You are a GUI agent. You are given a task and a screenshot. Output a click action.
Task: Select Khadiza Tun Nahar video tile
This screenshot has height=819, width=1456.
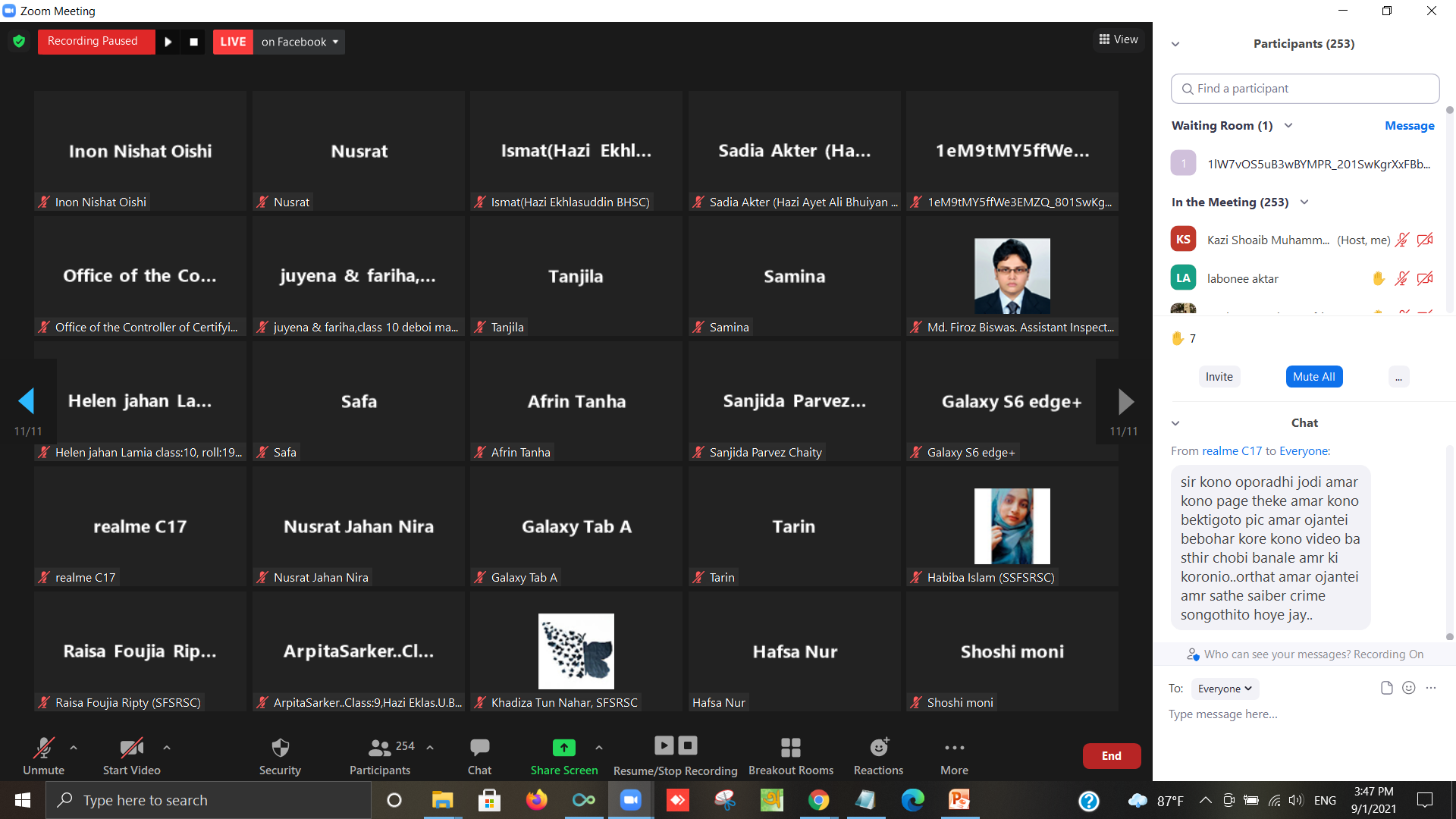[576, 651]
